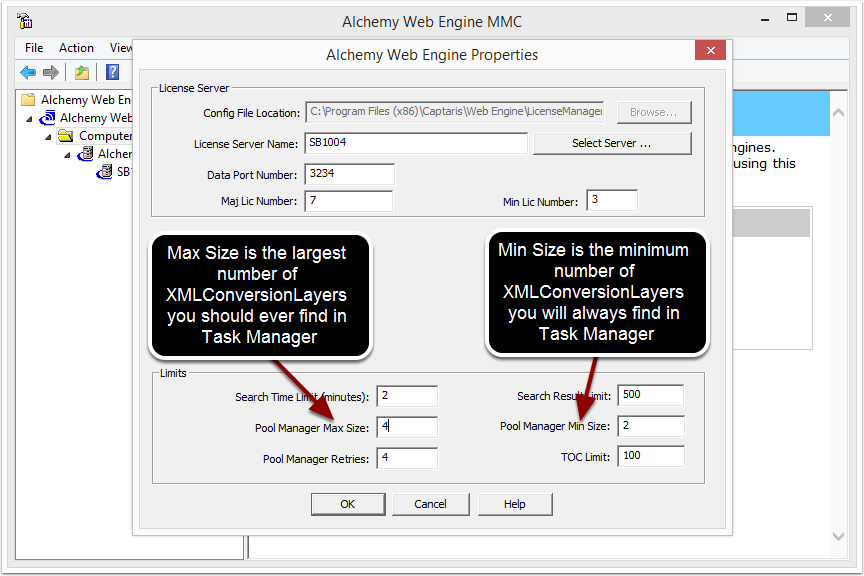Open the Action menu
Image resolution: width=864 pixels, height=576 pixels.
click(77, 48)
